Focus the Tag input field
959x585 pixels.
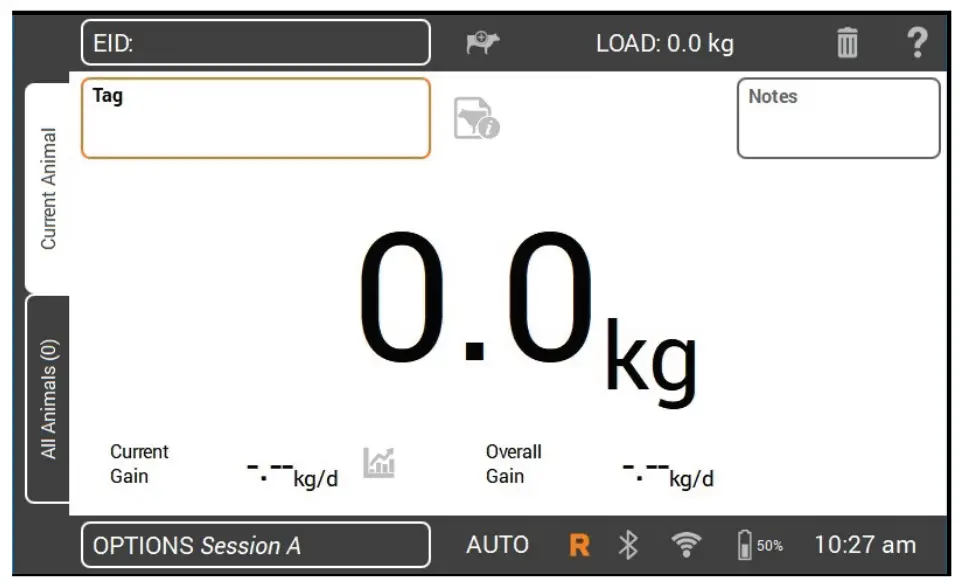256,118
